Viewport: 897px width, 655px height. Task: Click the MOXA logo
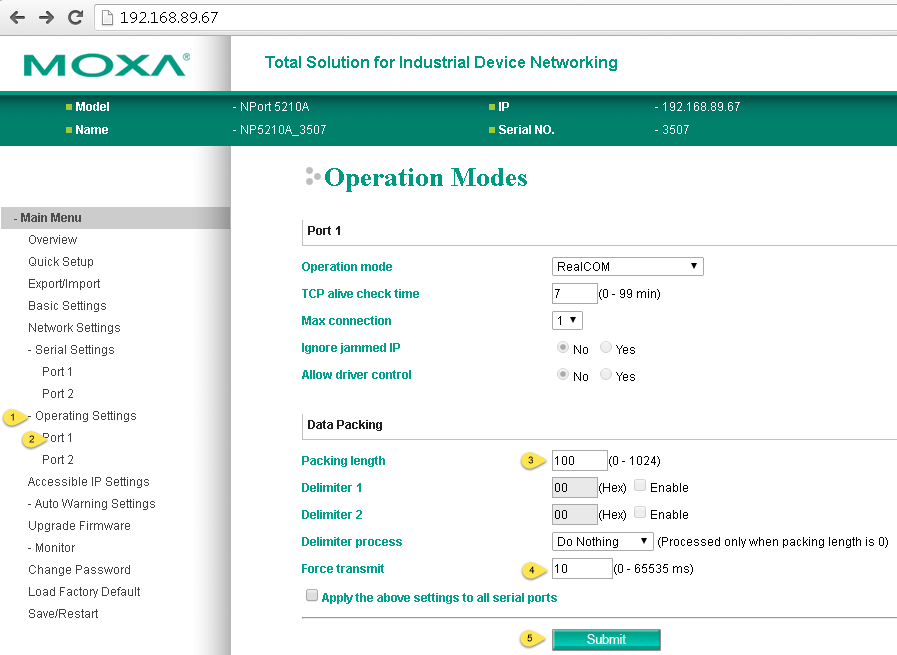coord(106,65)
